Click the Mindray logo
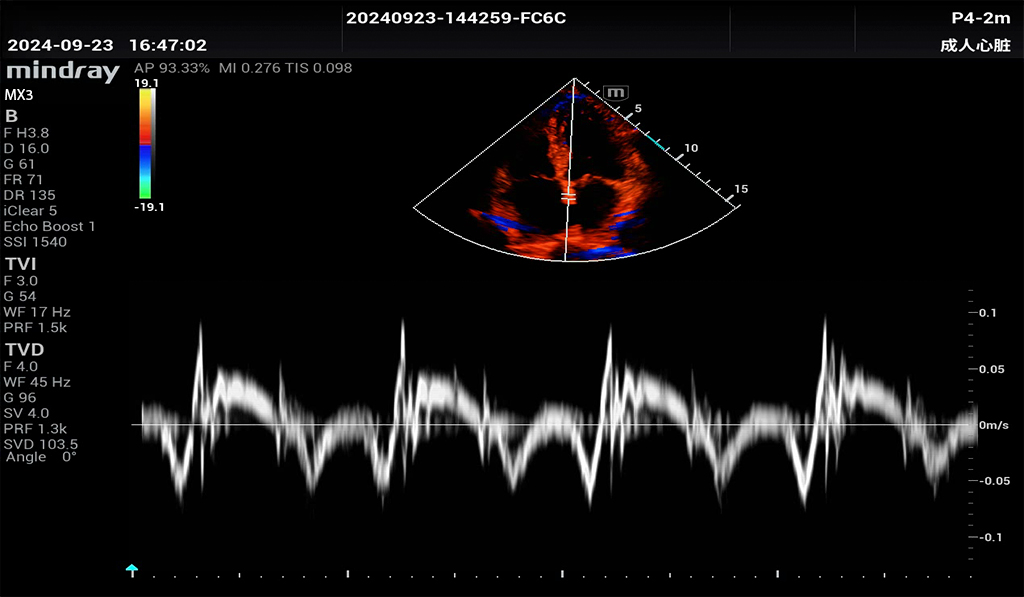The image size is (1024, 597). click(x=62, y=71)
